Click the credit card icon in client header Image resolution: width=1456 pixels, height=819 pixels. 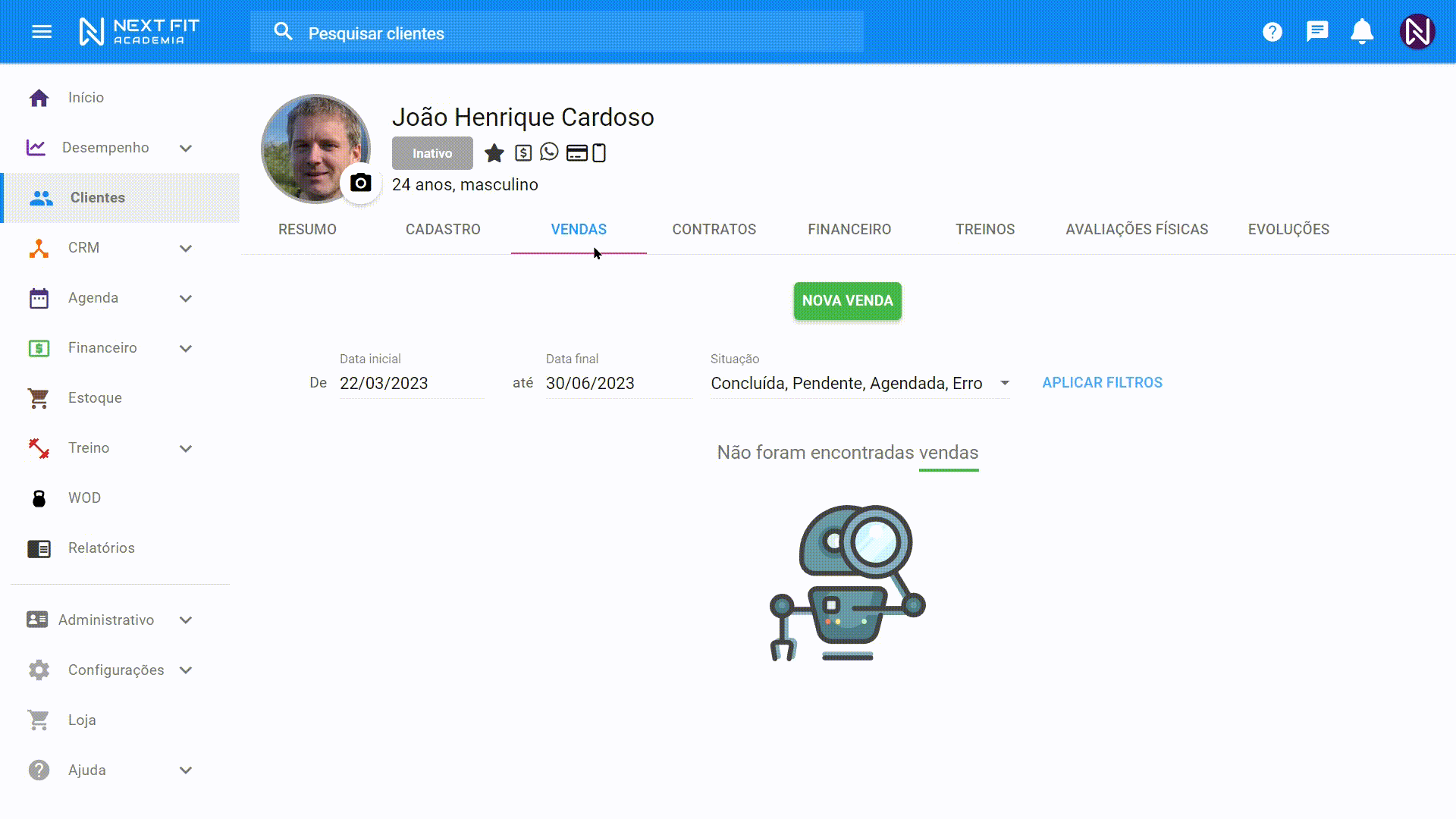click(x=577, y=152)
